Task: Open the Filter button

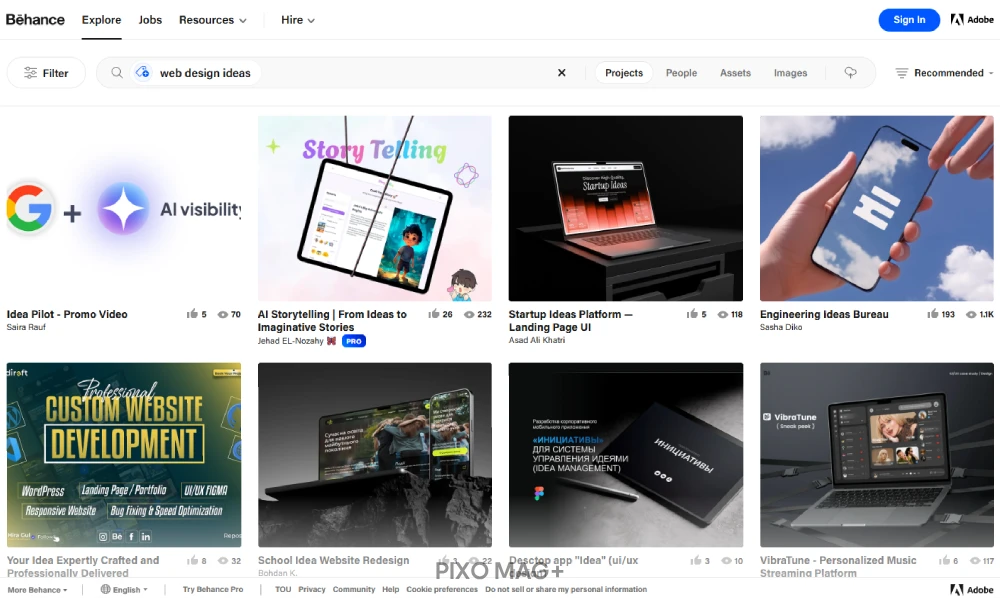Action: (46, 73)
